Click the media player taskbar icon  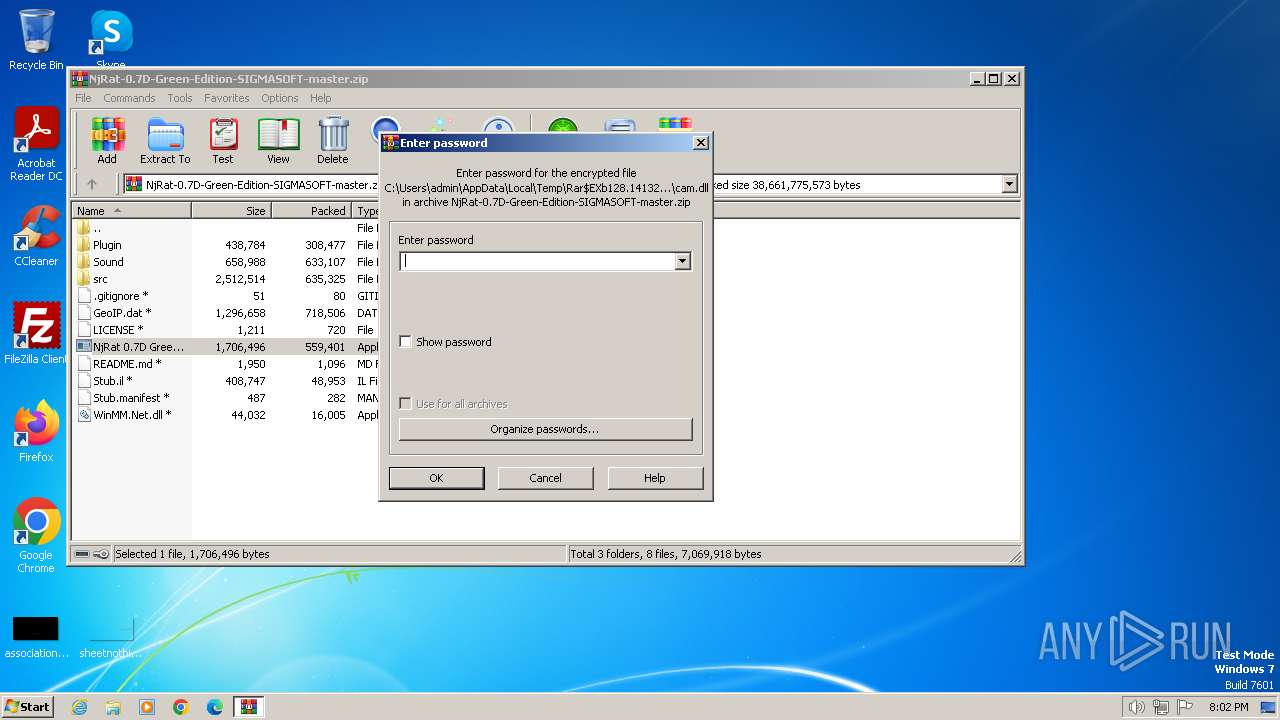coord(147,707)
